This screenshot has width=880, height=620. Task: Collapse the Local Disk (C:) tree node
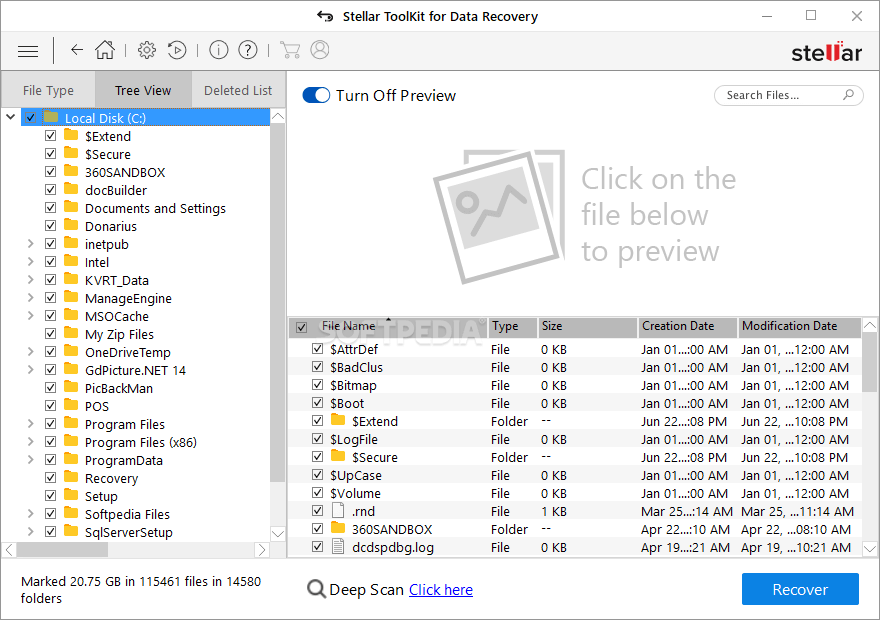click(11, 117)
